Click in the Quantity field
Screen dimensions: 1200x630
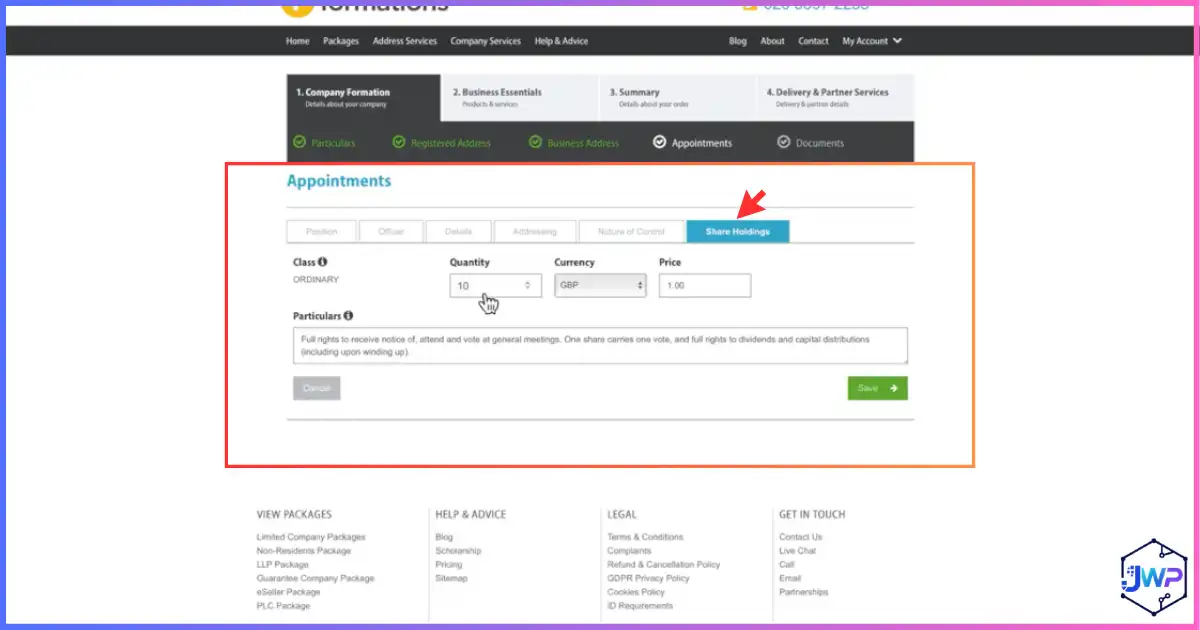coord(496,285)
